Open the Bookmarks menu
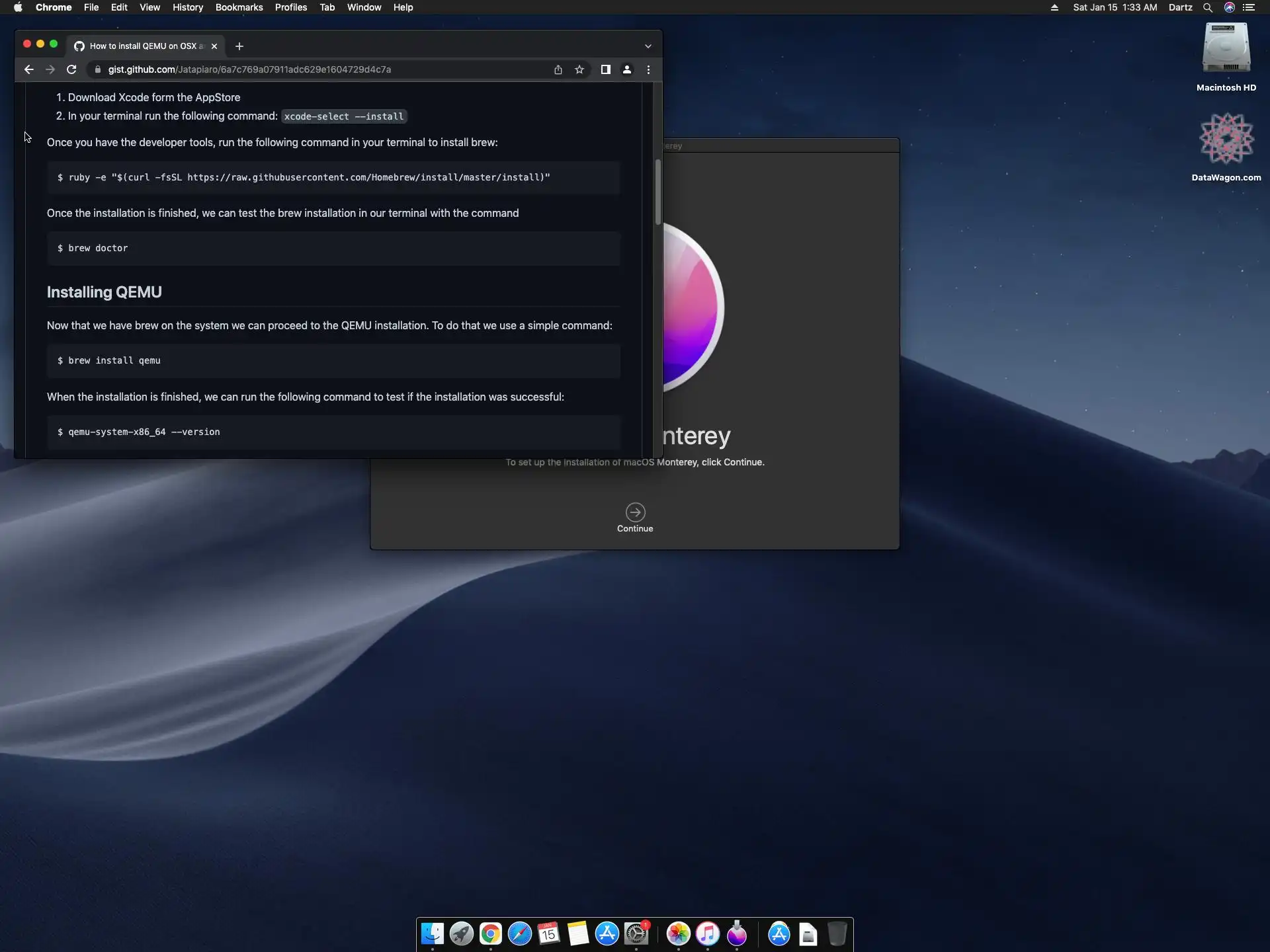 tap(239, 7)
